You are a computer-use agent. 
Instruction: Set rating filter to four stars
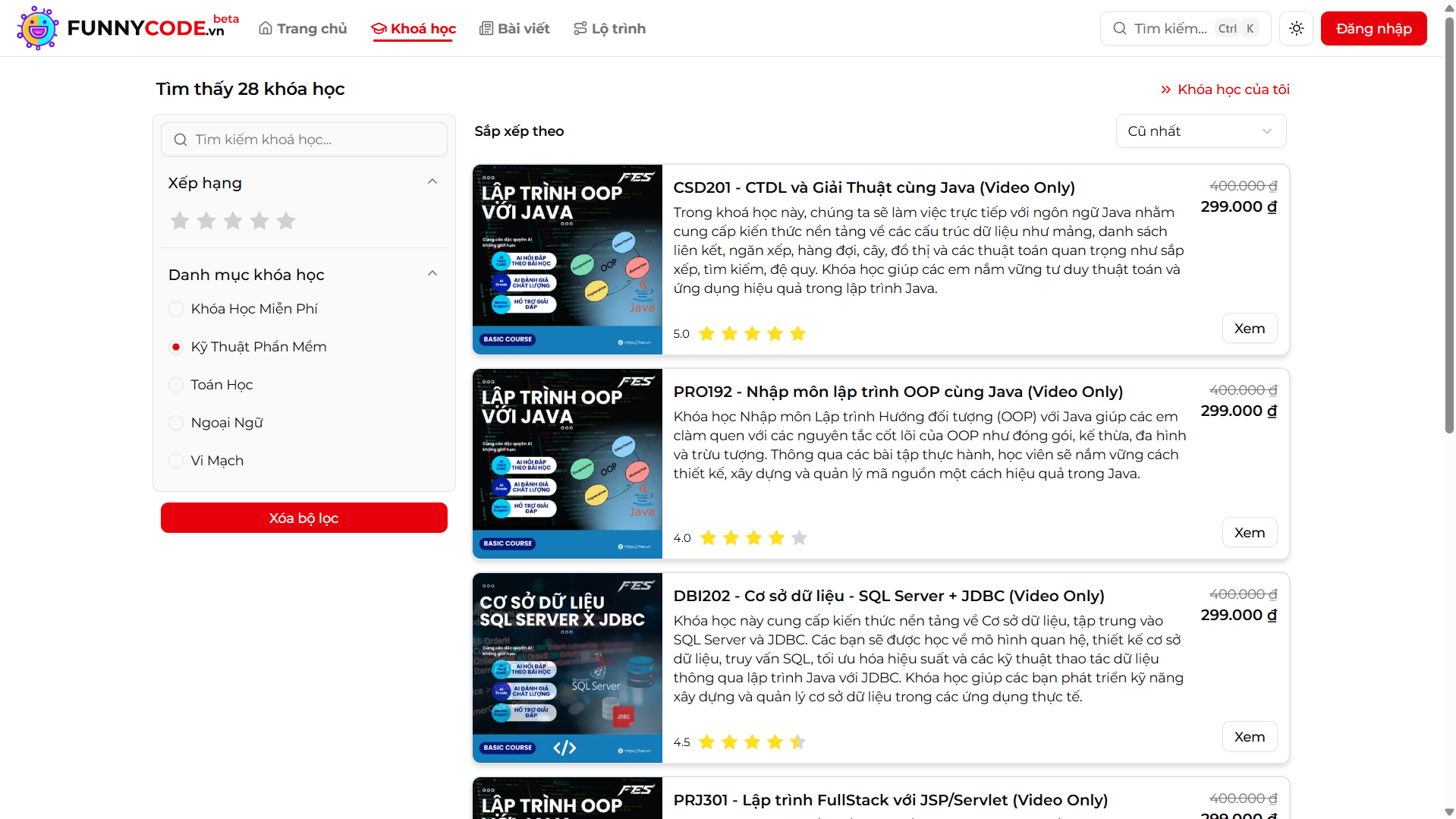pos(259,221)
